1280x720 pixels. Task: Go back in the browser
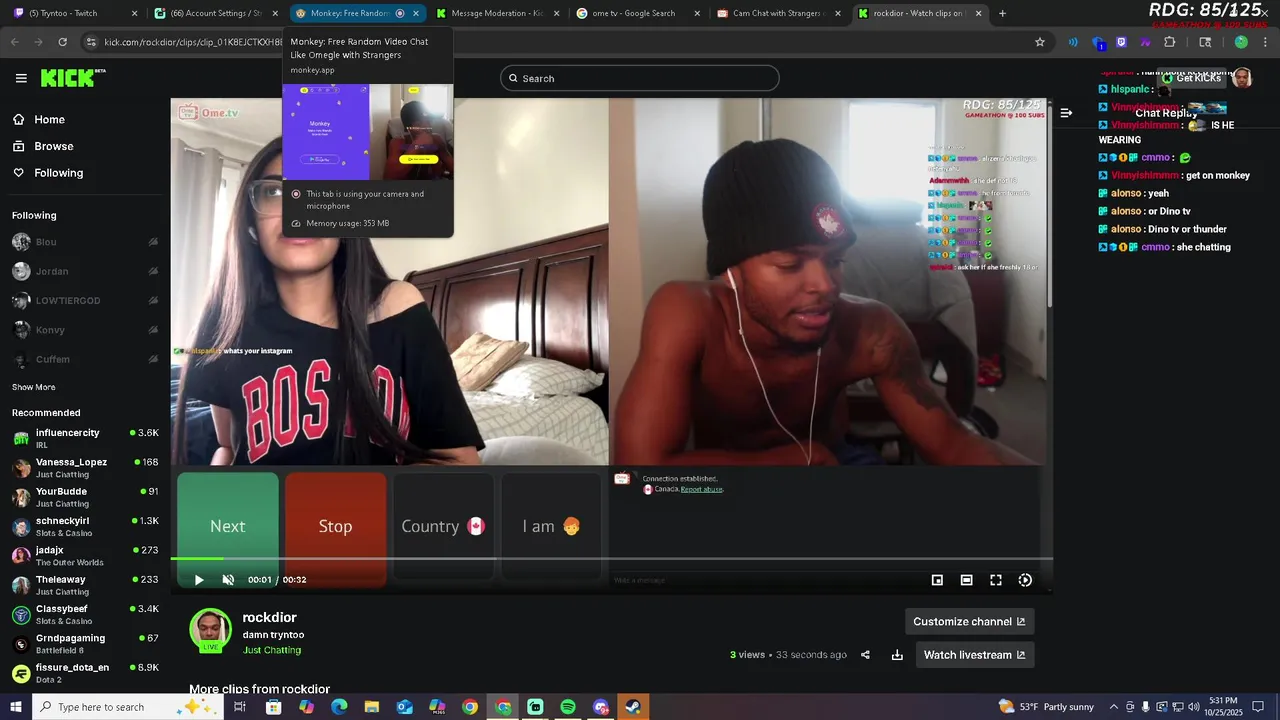point(14,42)
